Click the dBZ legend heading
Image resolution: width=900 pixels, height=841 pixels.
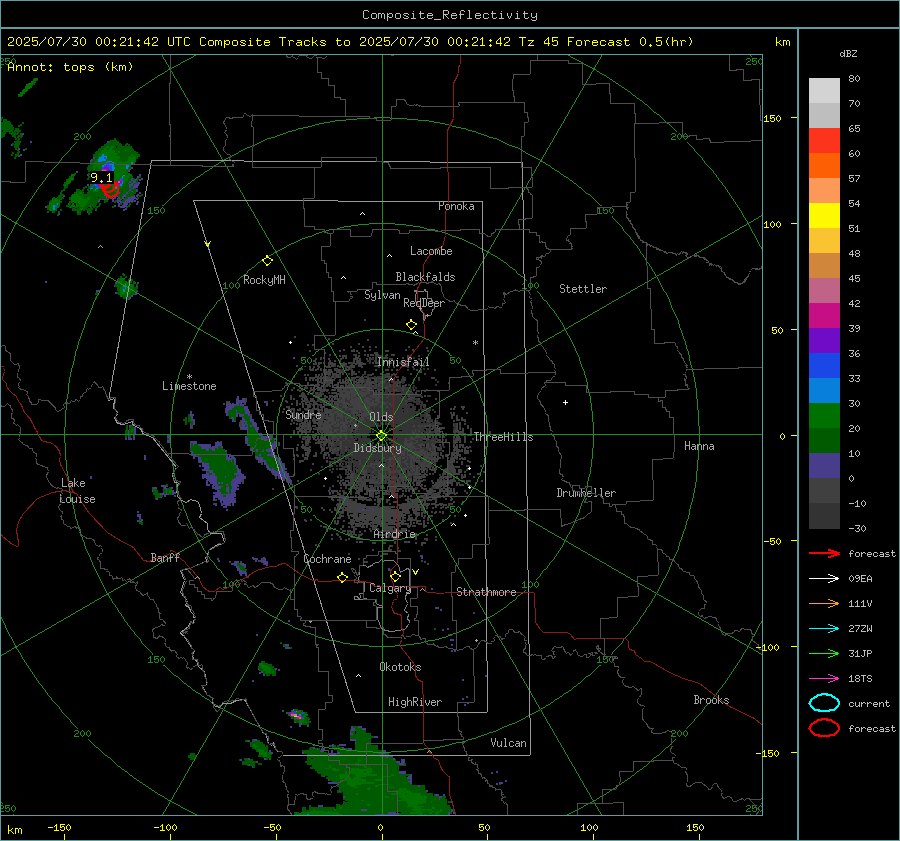848,53
